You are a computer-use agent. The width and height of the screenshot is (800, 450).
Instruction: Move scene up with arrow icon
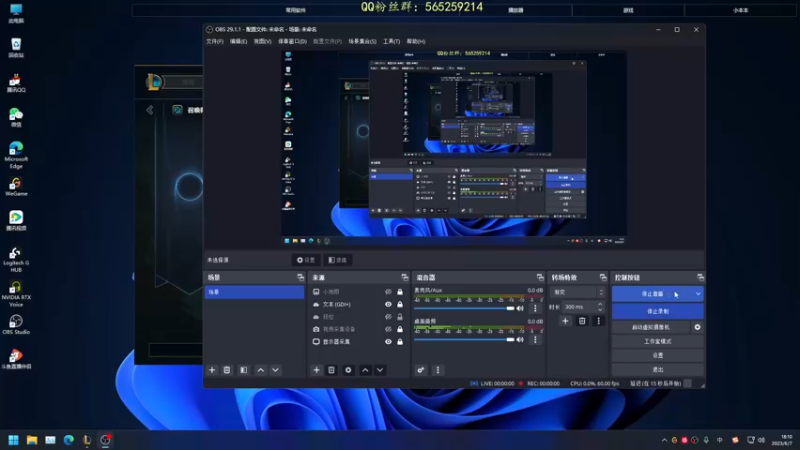261,370
